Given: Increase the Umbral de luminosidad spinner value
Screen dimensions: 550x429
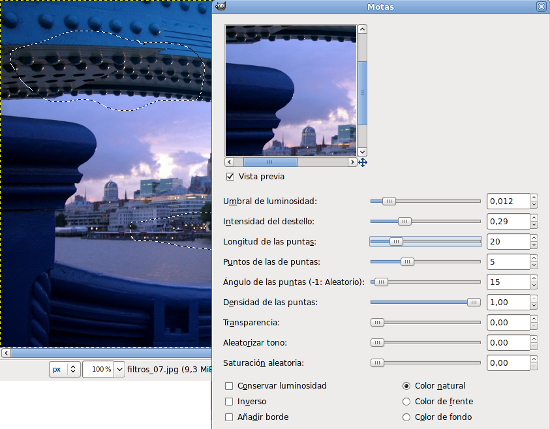Looking at the screenshot, I should [534, 197].
